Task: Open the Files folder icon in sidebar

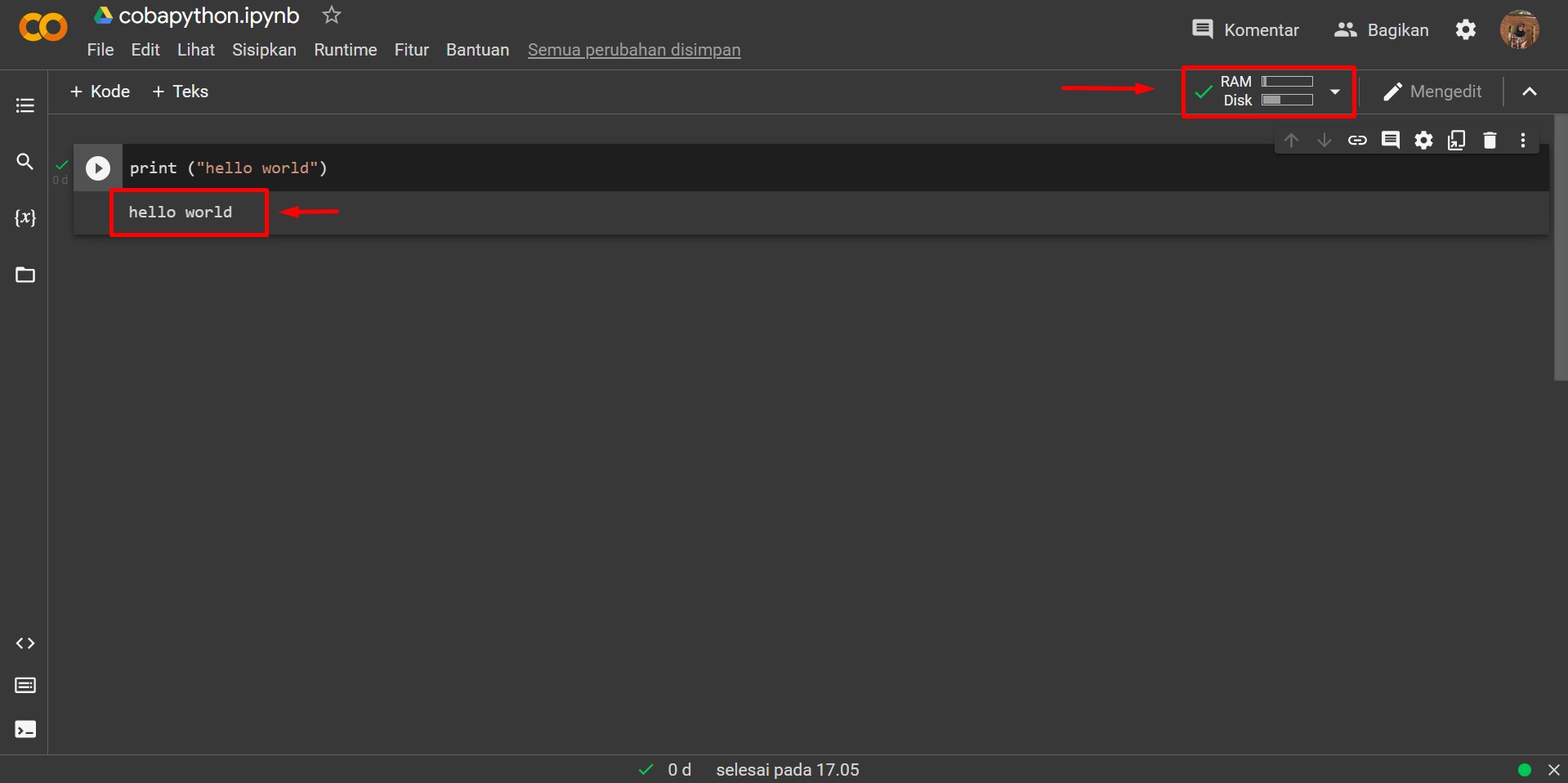Action: click(25, 275)
